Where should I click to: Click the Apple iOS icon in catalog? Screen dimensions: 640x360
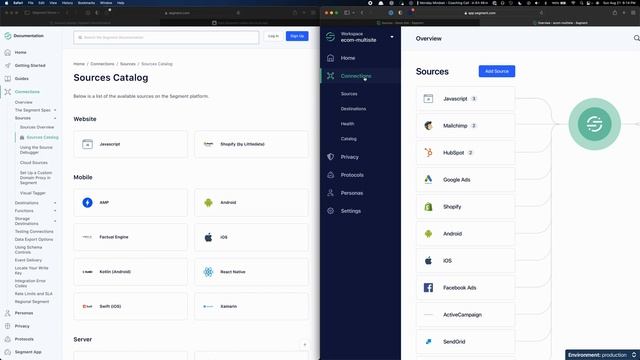coord(208,237)
